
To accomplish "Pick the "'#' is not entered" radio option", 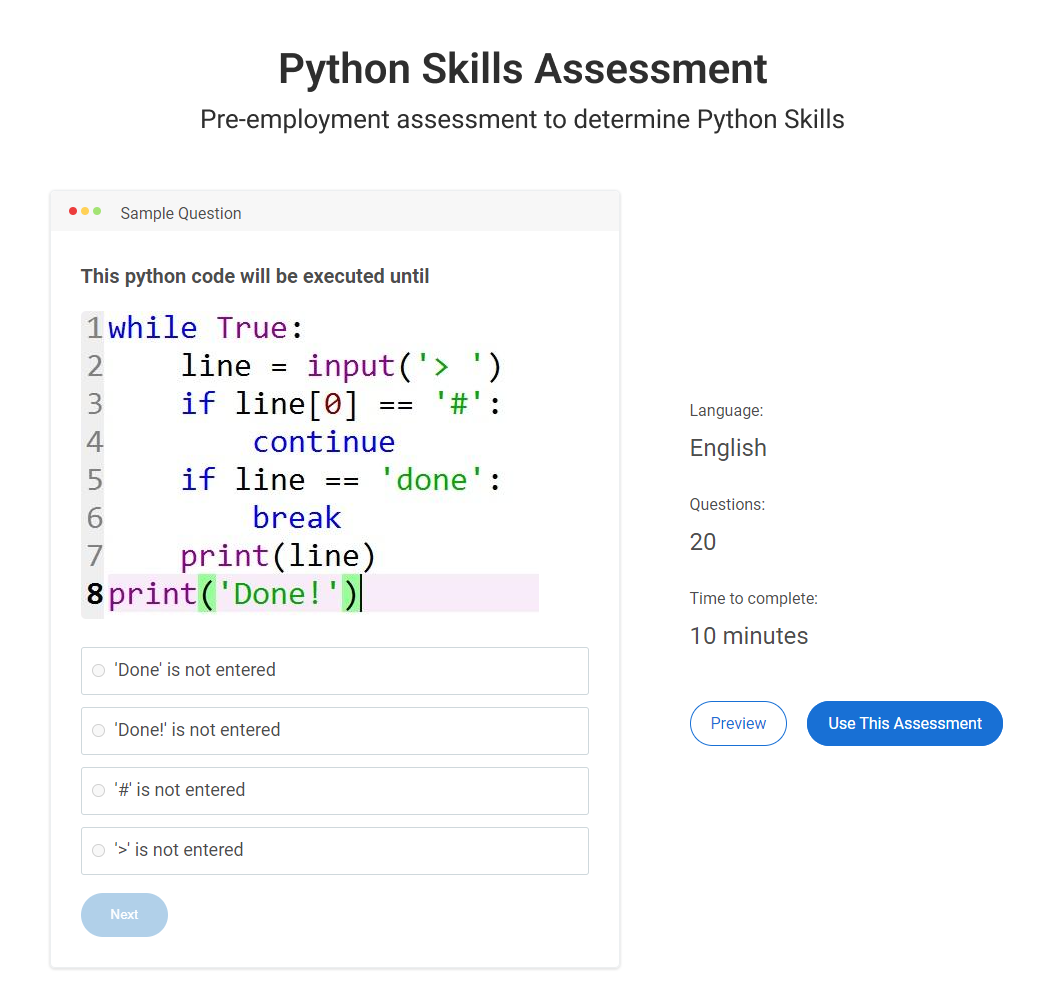I will coord(98,790).
